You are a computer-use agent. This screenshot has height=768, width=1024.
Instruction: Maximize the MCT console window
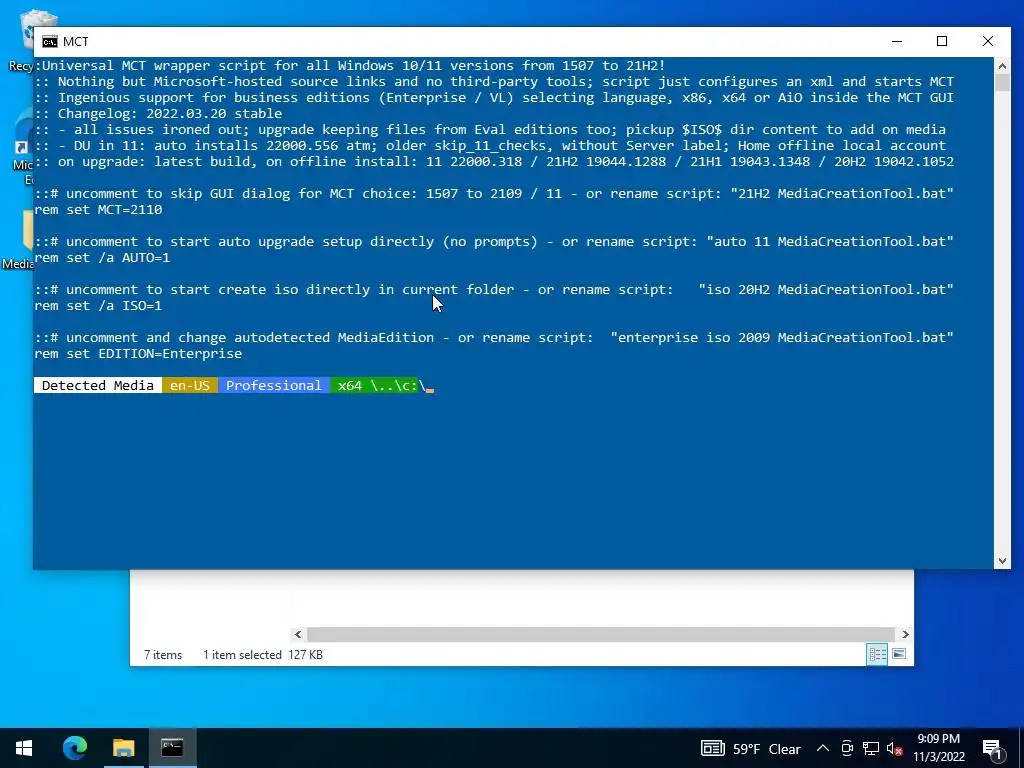click(x=942, y=41)
